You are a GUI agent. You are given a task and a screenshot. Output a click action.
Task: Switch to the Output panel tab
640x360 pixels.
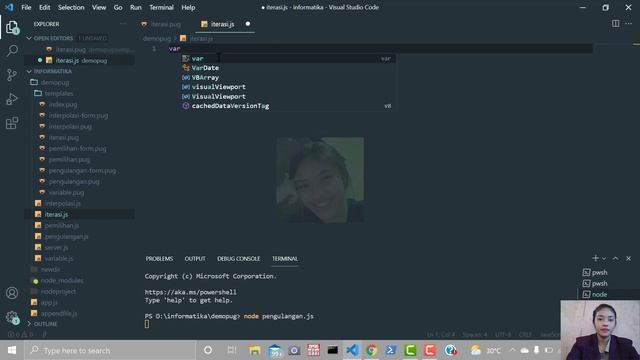pos(195,258)
